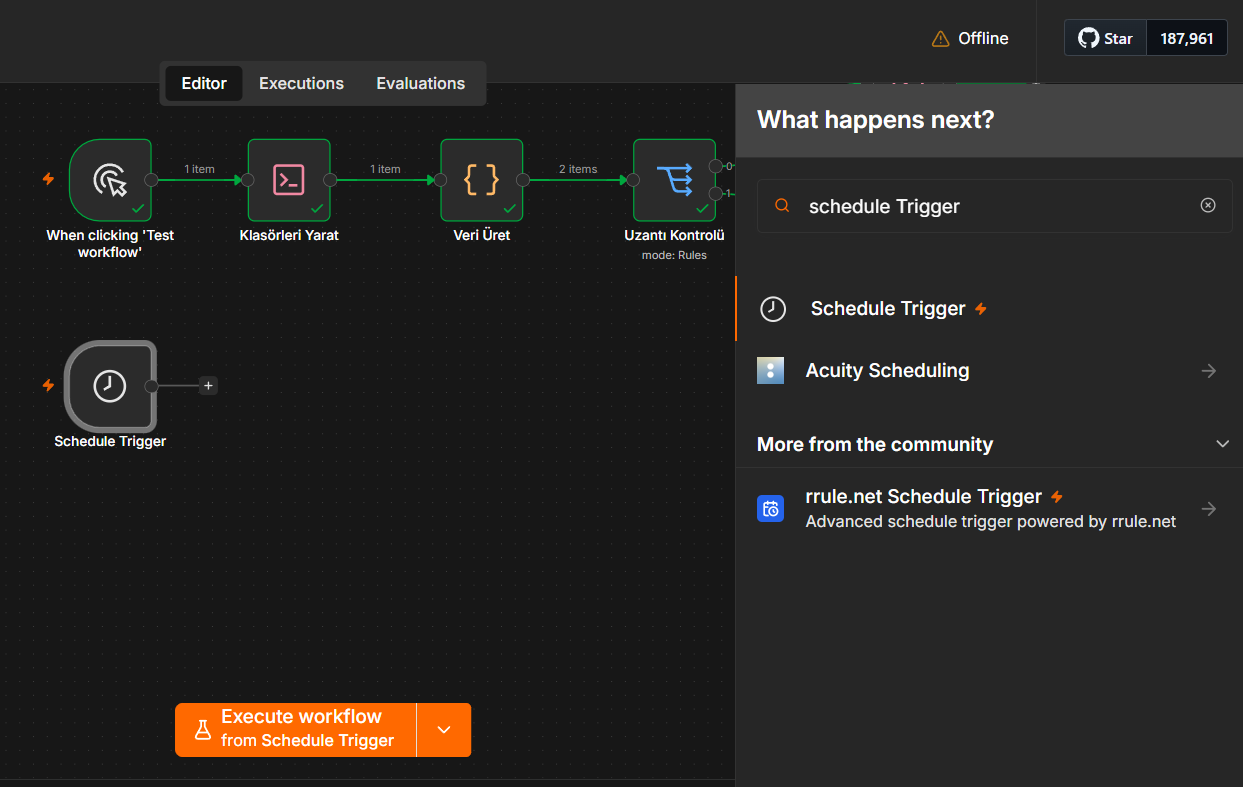This screenshot has width=1243, height=787.
Task: Click the Veri Üret node's output connector
Action: pyautogui.click(x=524, y=180)
